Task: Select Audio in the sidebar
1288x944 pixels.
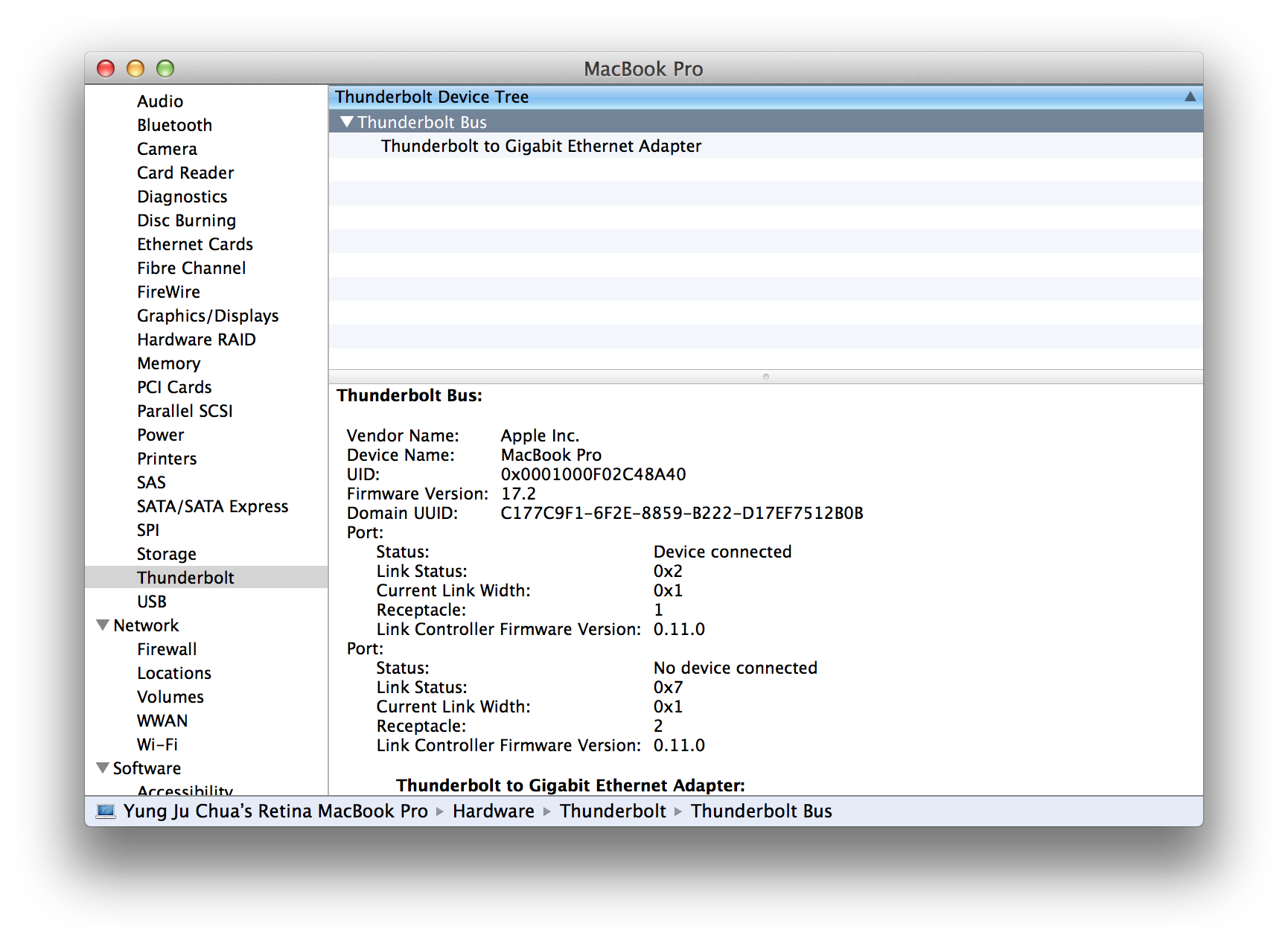Action: point(160,101)
